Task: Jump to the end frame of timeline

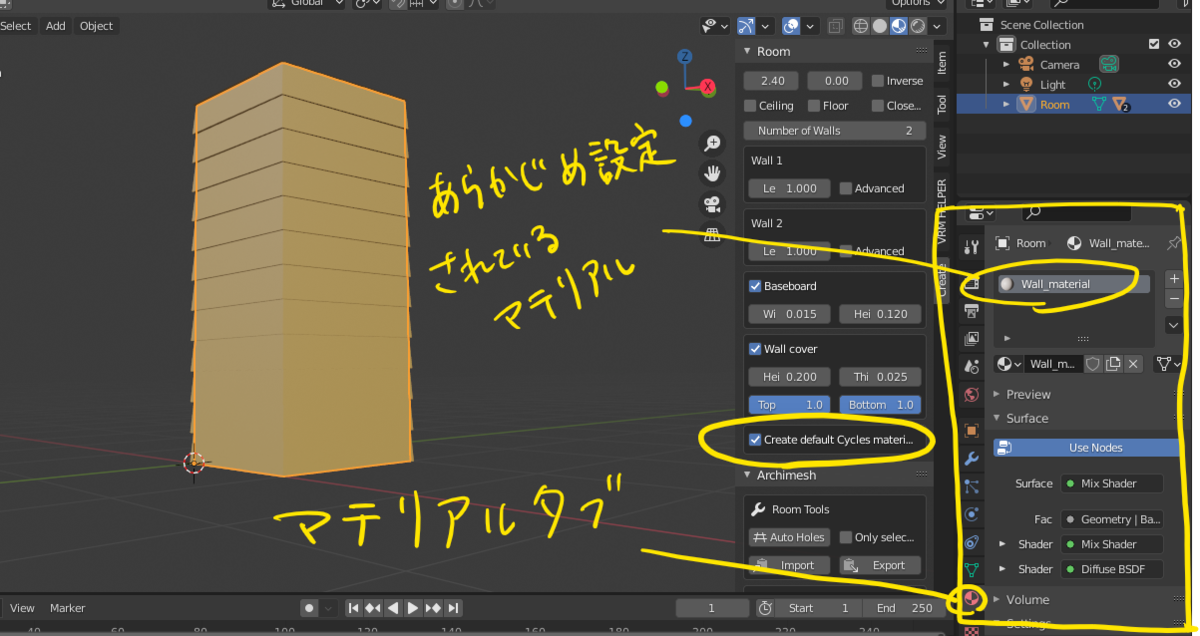Action: 453,608
